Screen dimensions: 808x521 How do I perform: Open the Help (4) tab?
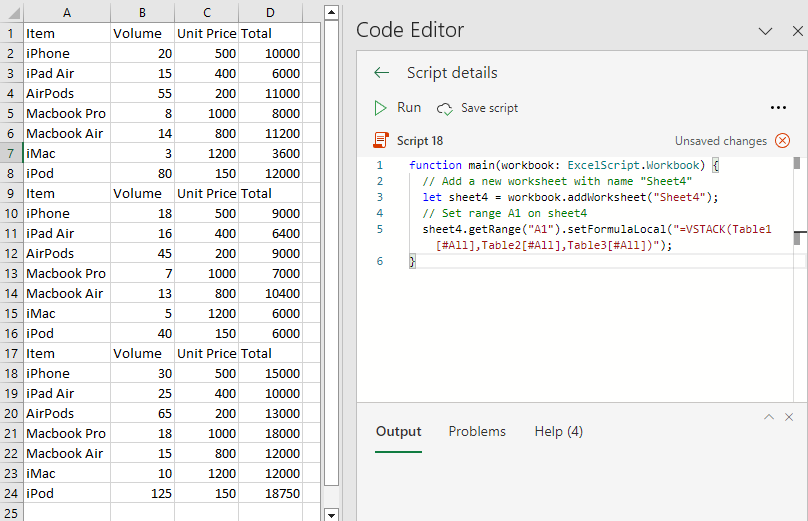coord(559,431)
